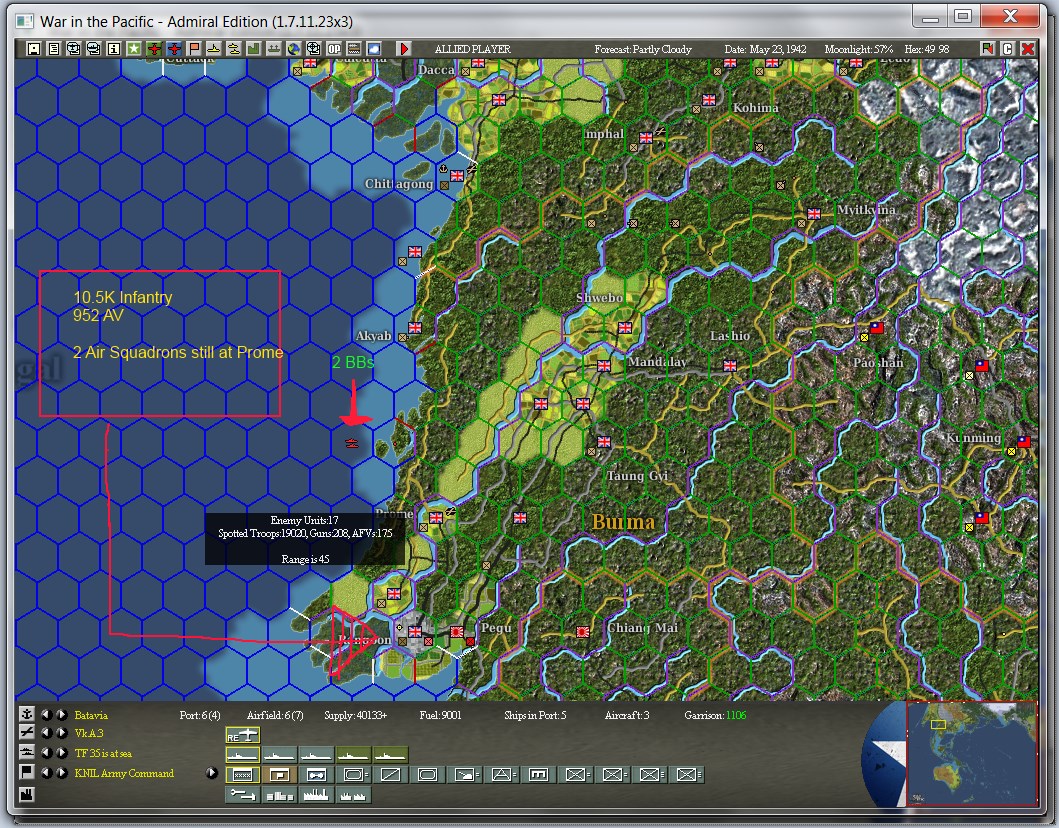Click the save game disk icon in toolbar
Viewport: 1059px width, 828px height.
[x=34, y=49]
